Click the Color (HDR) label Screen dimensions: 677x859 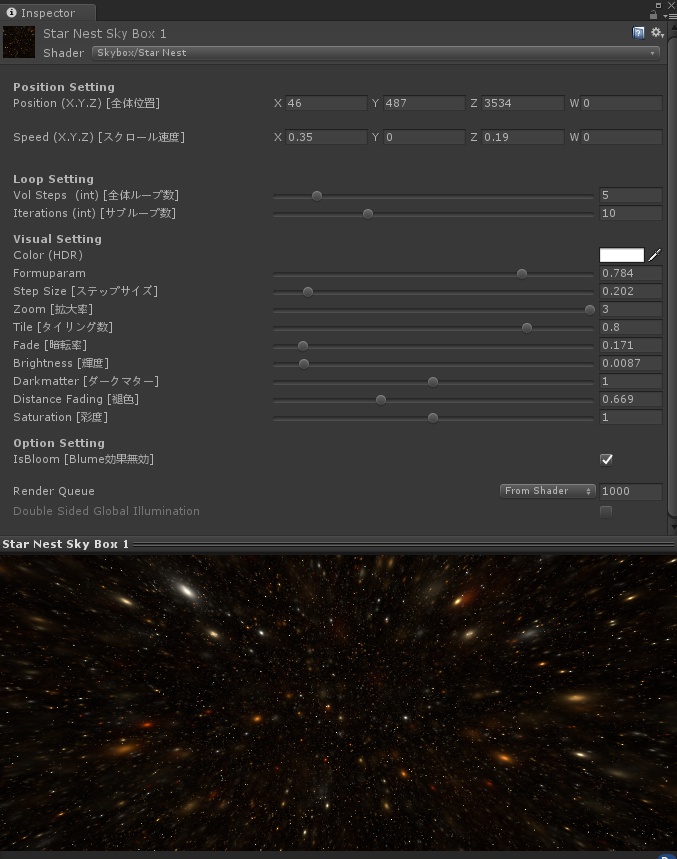48,255
